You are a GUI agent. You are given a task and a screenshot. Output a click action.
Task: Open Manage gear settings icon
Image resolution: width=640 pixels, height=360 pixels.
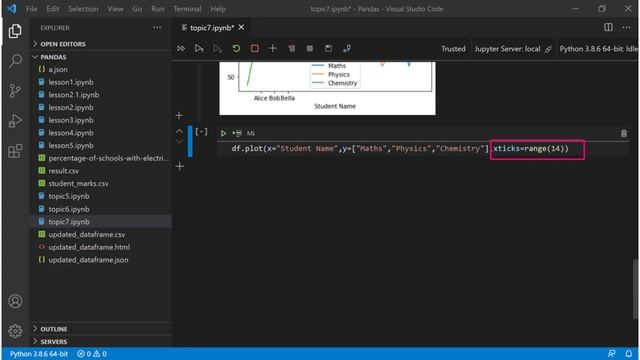coord(15,331)
